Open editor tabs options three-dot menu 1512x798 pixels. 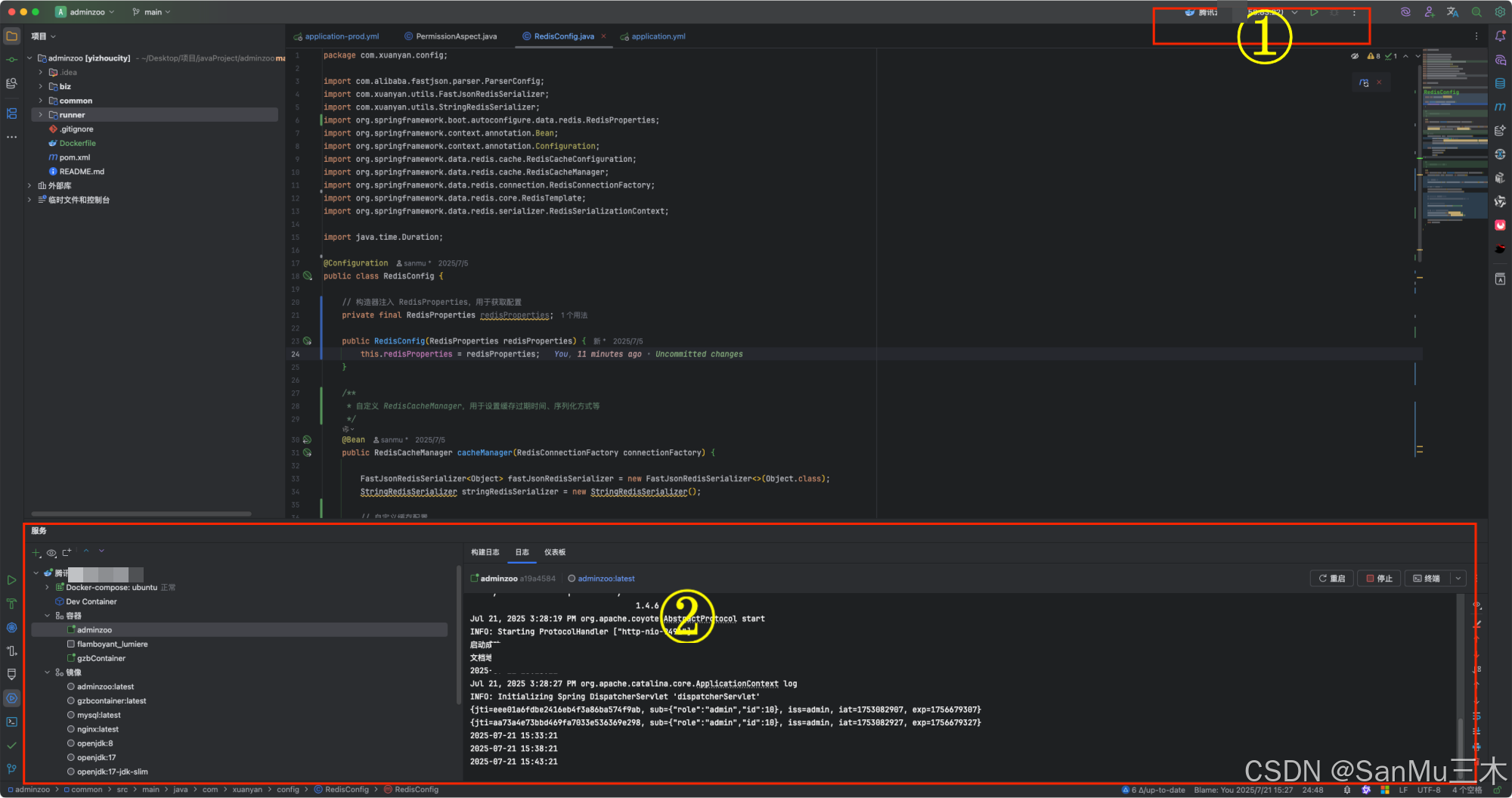click(x=1476, y=36)
